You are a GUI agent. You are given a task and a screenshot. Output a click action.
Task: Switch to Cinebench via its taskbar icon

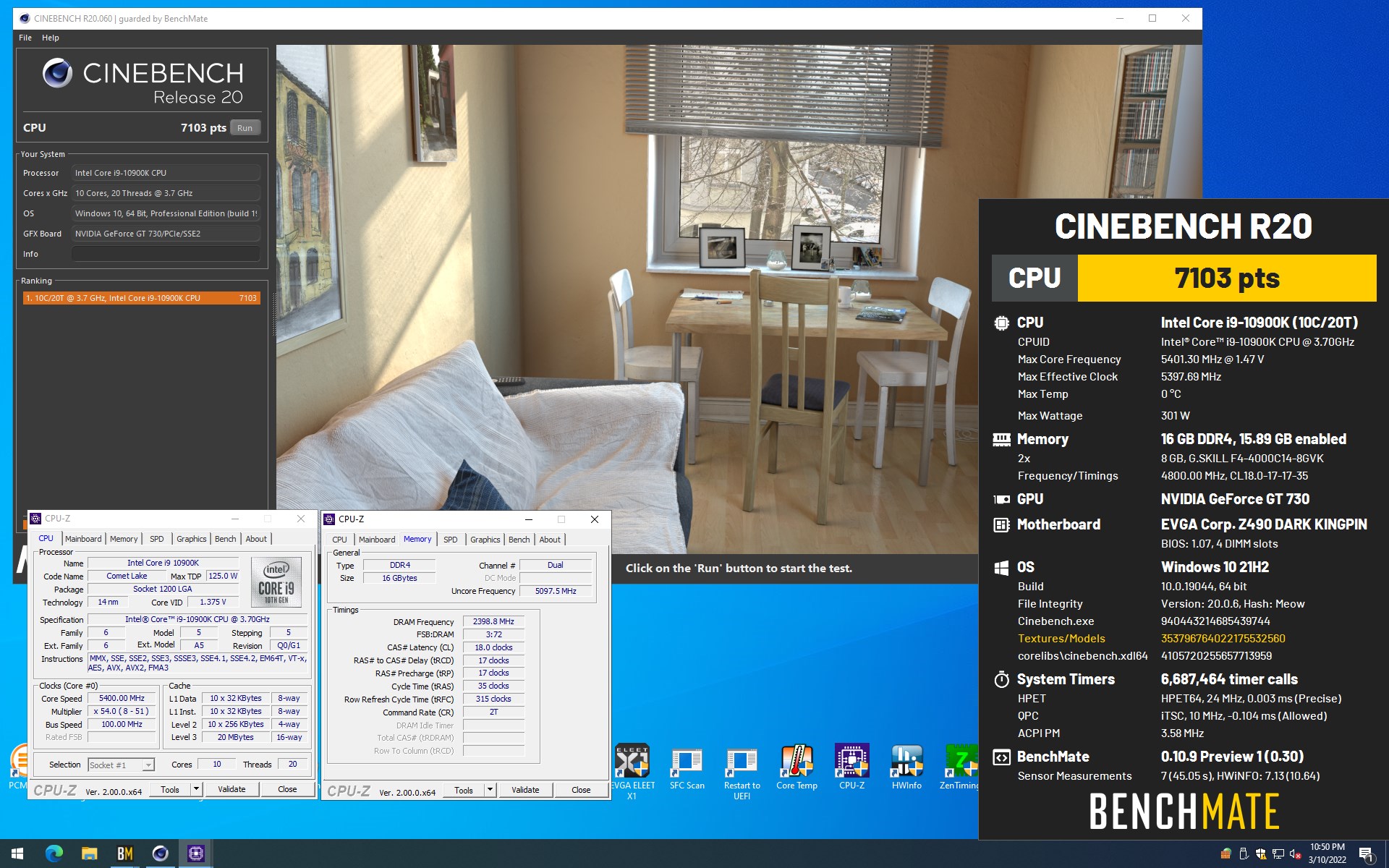160,854
